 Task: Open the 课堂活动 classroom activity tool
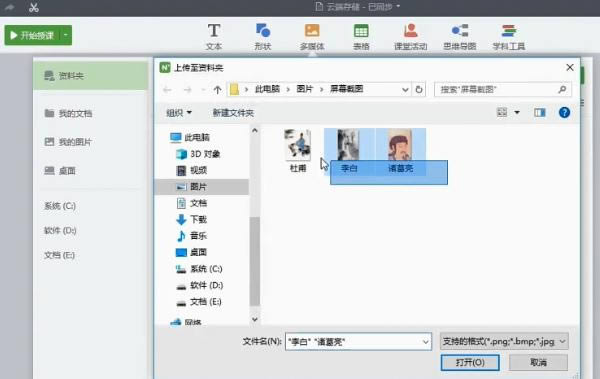tap(411, 37)
